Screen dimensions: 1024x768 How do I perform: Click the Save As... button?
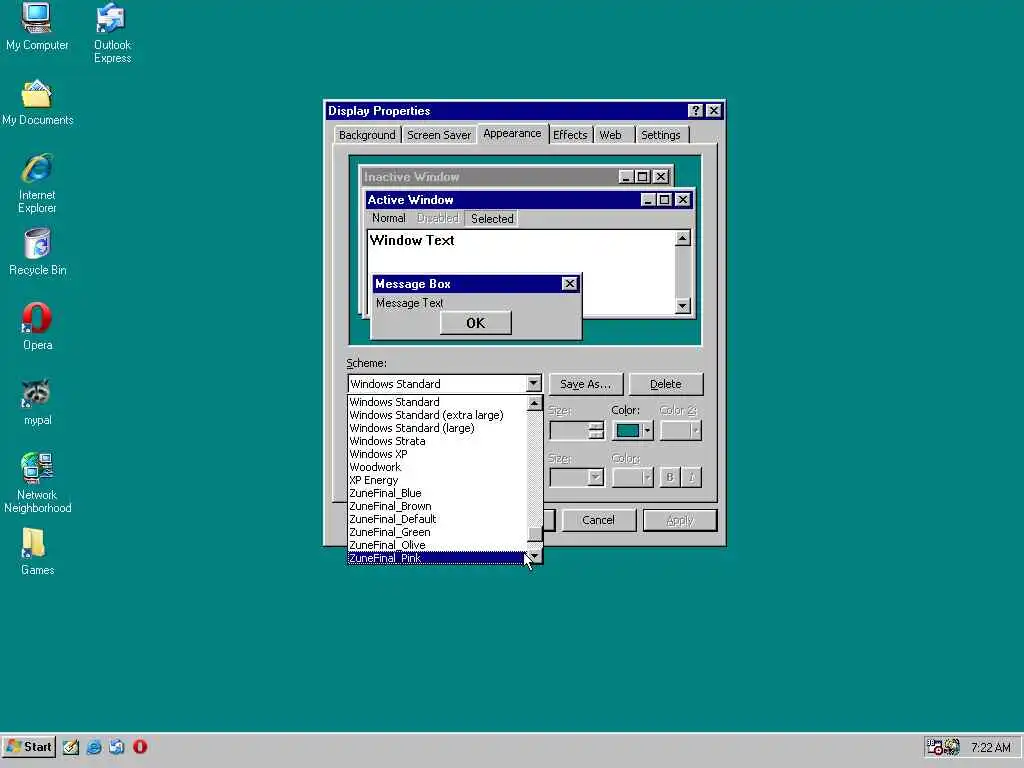point(586,384)
